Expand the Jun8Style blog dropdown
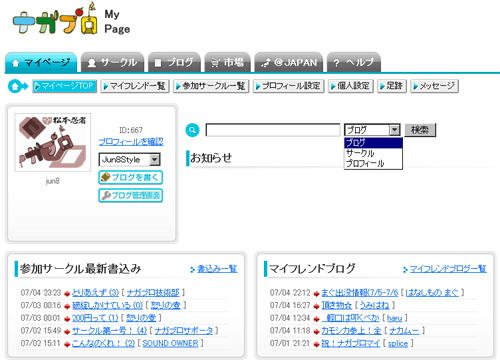Image resolution: width=500 pixels, height=362 pixels. click(154, 159)
